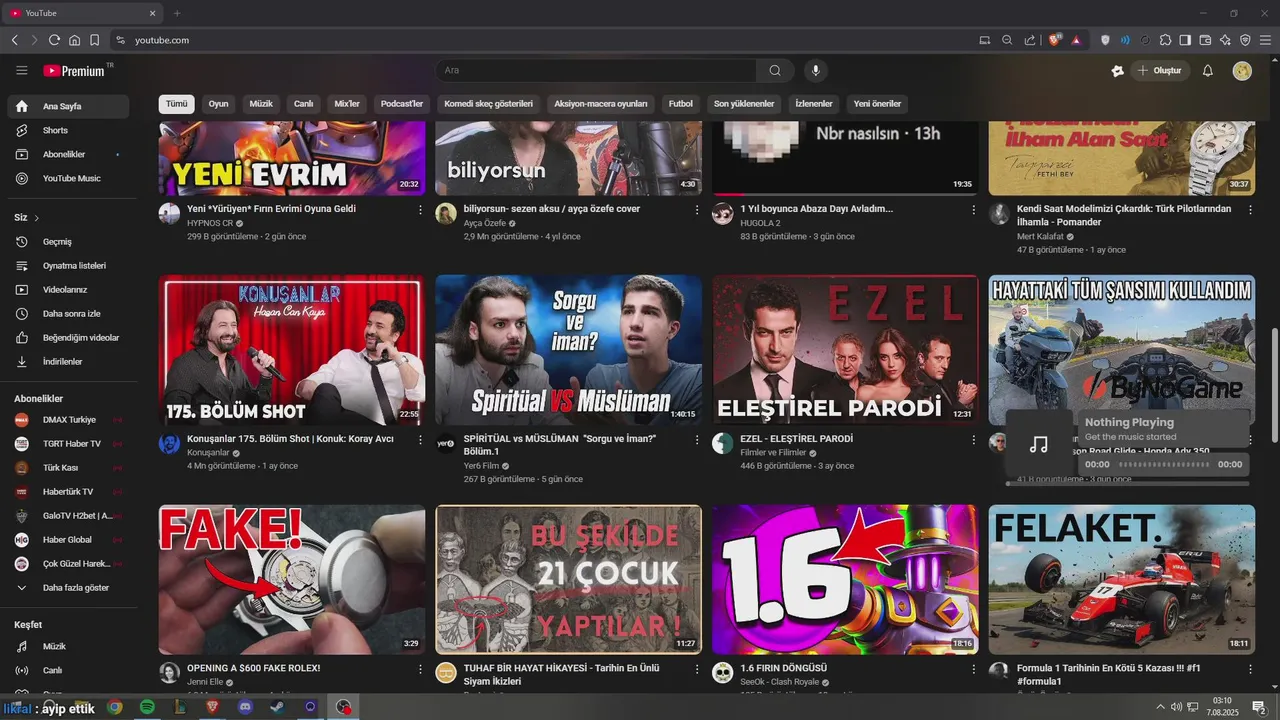Expand the Siz section chevron
The image size is (1280, 720).
(37, 218)
